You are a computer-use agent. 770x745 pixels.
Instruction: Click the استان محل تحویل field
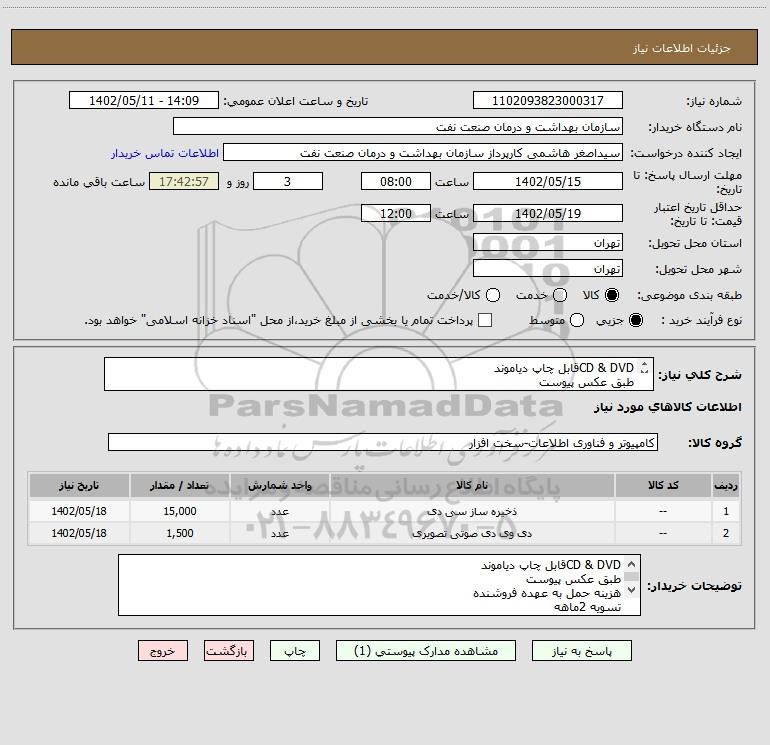(548, 243)
